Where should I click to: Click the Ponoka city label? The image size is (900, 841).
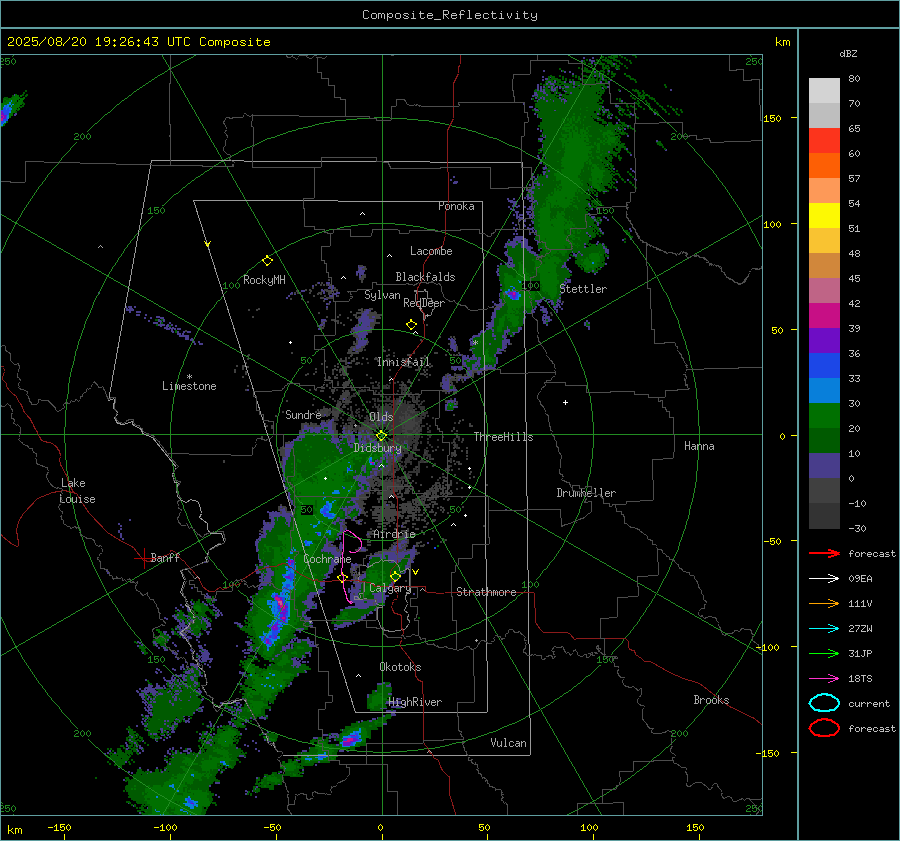456,206
